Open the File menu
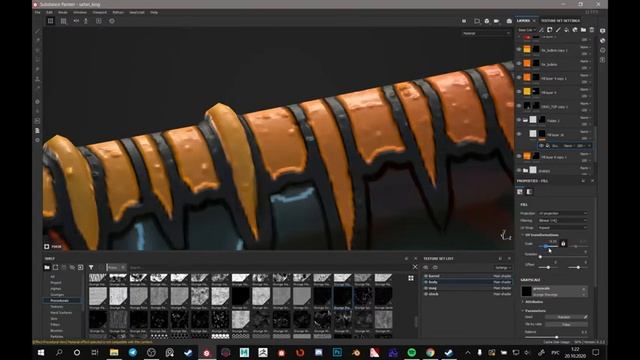Screen dimensions: 640x360 [38, 12]
